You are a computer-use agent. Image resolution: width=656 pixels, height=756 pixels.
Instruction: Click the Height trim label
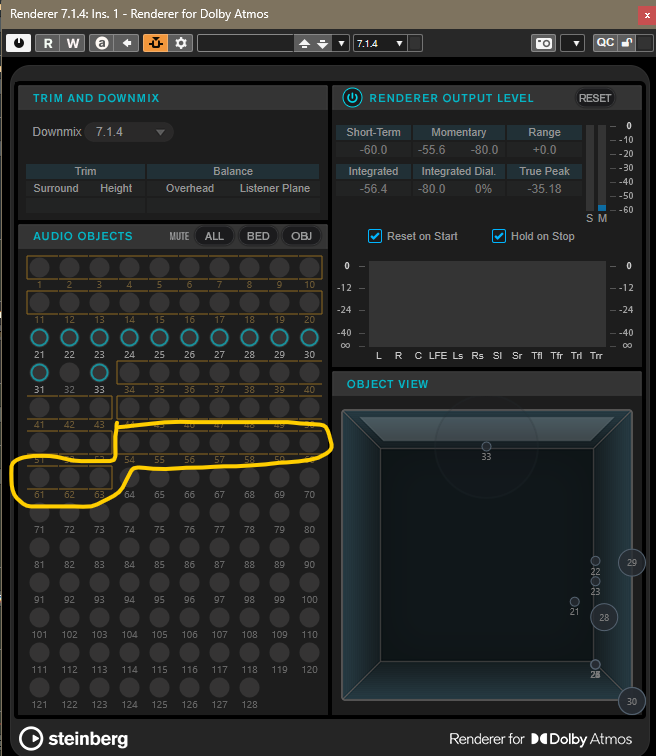click(116, 188)
